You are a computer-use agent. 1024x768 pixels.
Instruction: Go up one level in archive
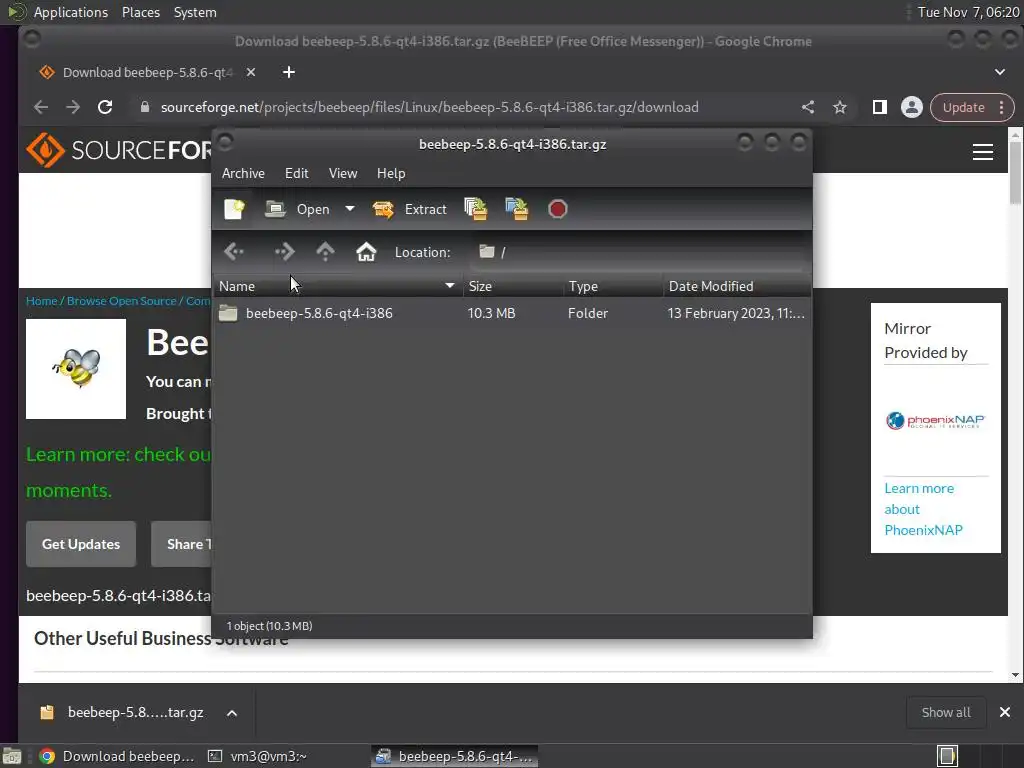coord(325,251)
